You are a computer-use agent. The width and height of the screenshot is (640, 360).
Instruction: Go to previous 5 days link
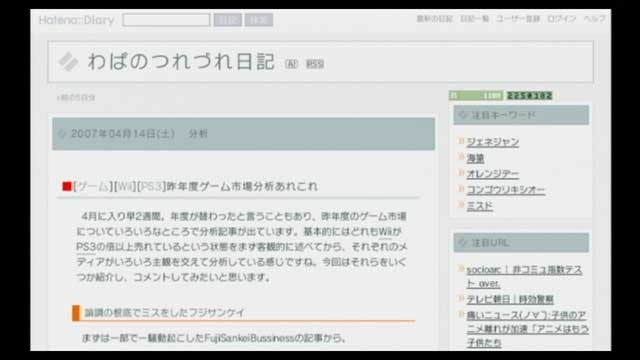[76, 98]
